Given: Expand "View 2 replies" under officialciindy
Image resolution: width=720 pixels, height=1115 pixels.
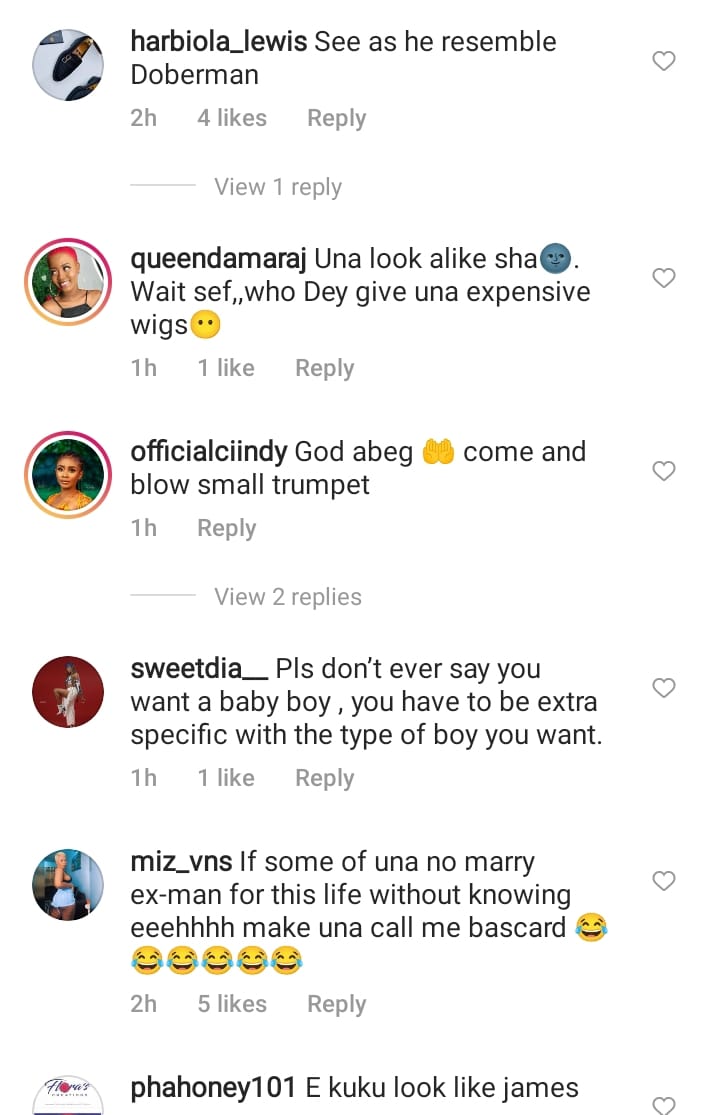Looking at the screenshot, I should (287, 597).
